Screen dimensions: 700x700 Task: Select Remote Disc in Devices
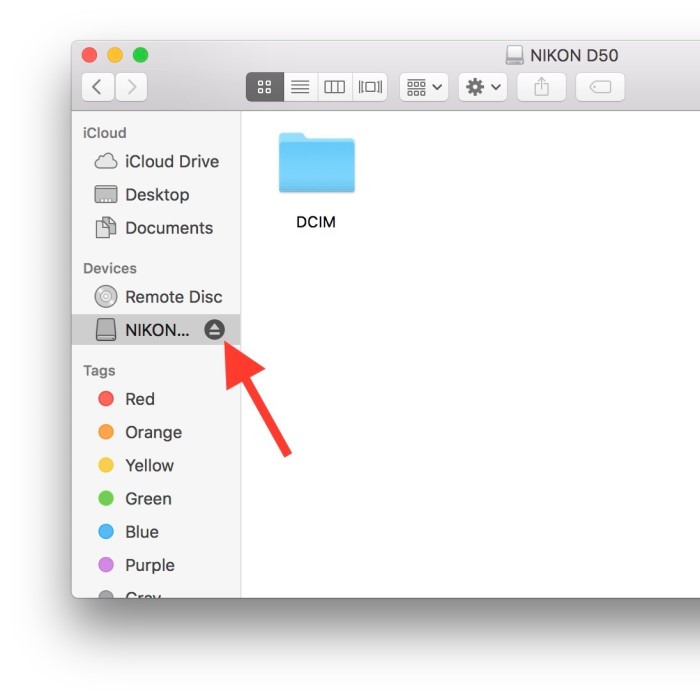tap(156, 297)
